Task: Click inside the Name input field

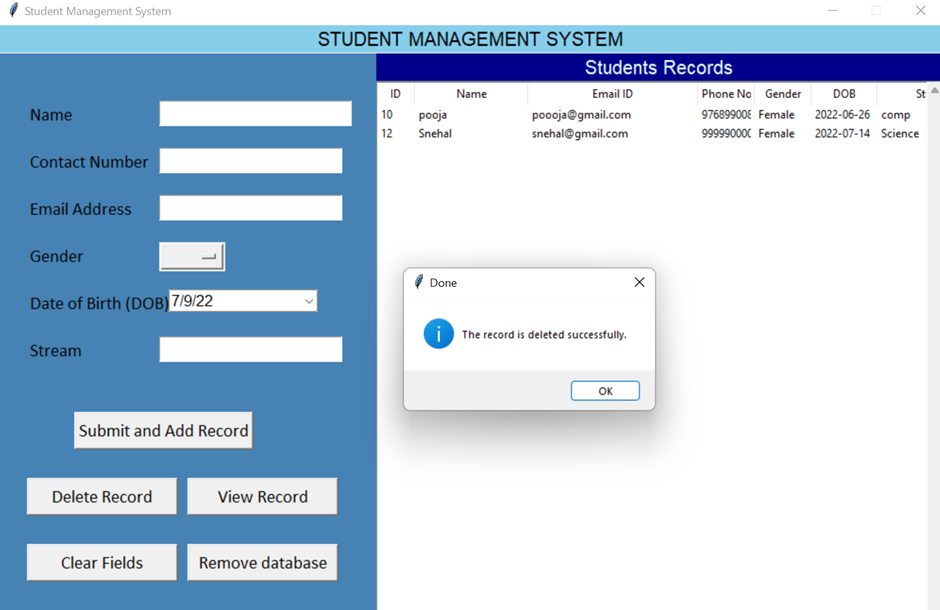Action: click(x=255, y=113)
